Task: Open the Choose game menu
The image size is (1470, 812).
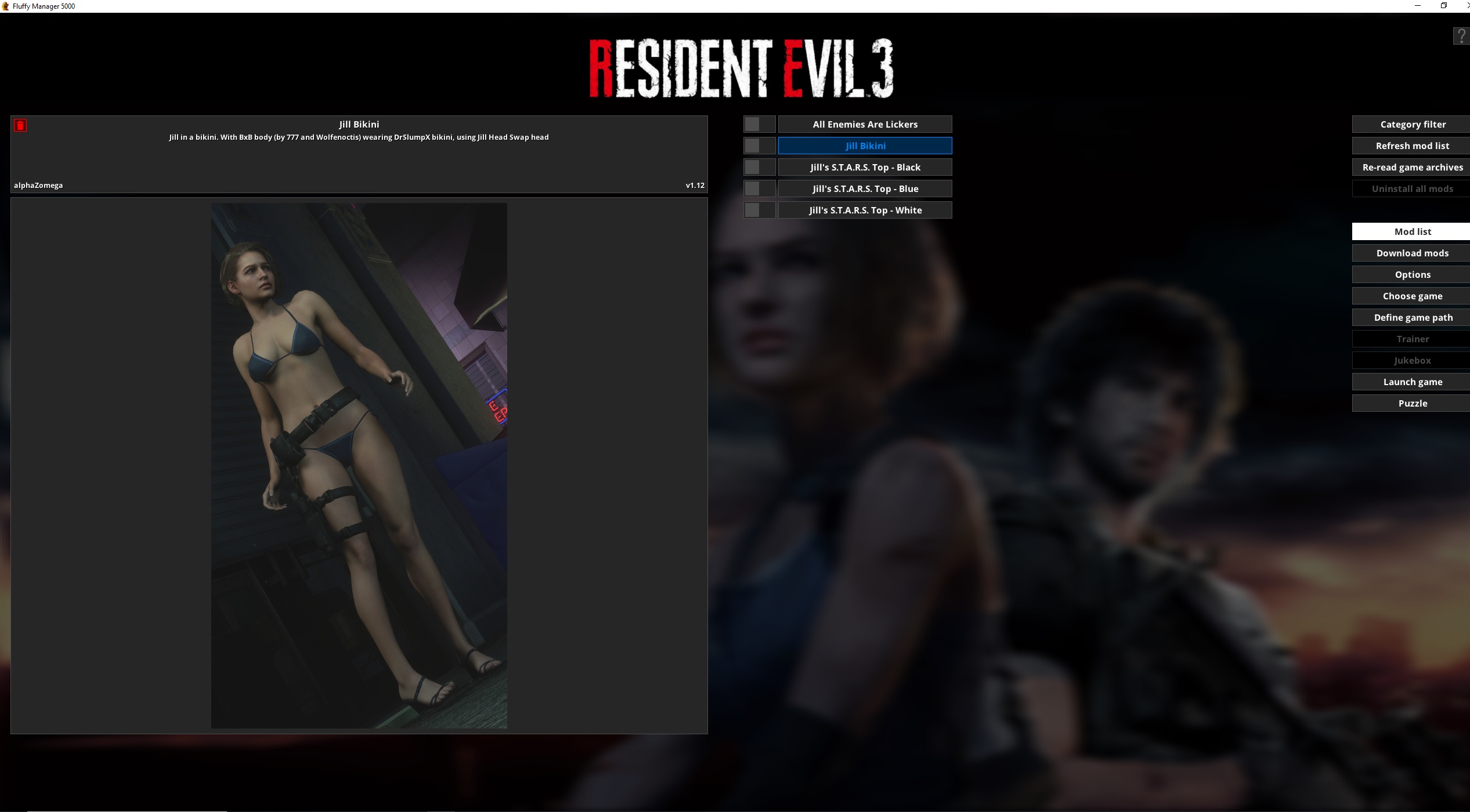Action: click(x=1413, y=296)
